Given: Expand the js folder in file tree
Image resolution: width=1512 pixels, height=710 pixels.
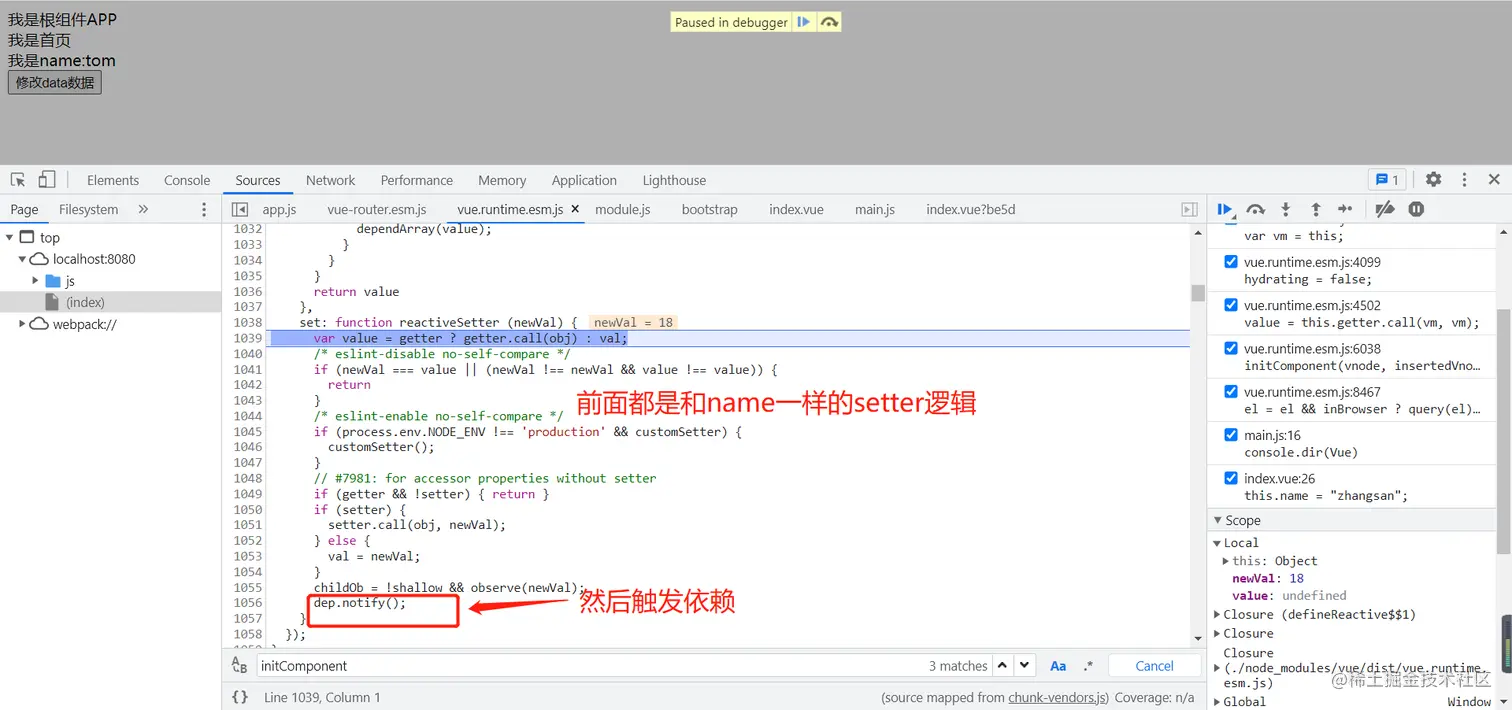Looking at the screenshot, I should click(x=35, y=281).
